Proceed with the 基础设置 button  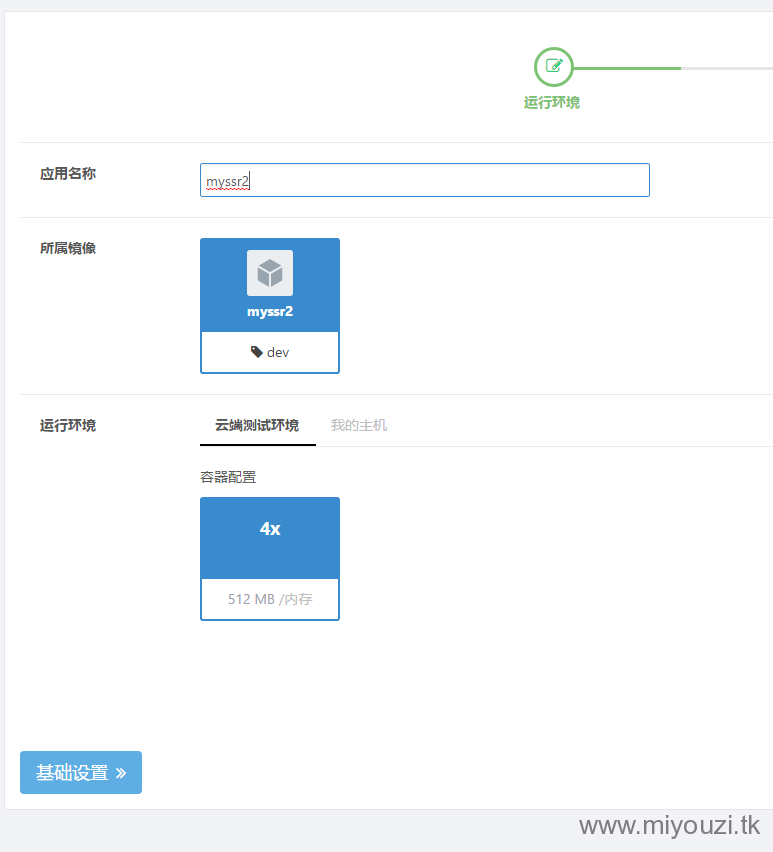(x=81, y=772)
